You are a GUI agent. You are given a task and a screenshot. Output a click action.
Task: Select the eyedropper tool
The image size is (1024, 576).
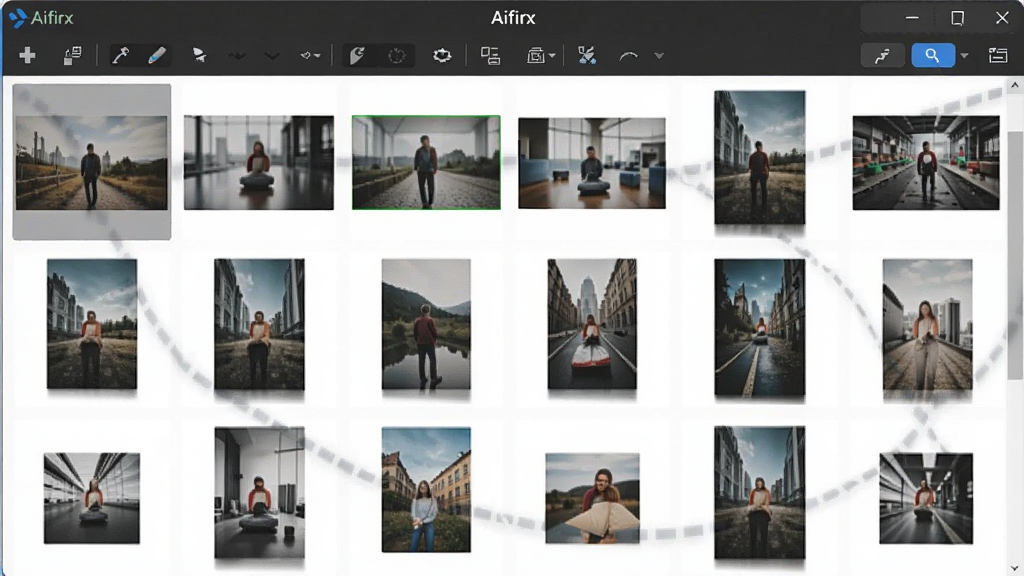coord(121,56)
